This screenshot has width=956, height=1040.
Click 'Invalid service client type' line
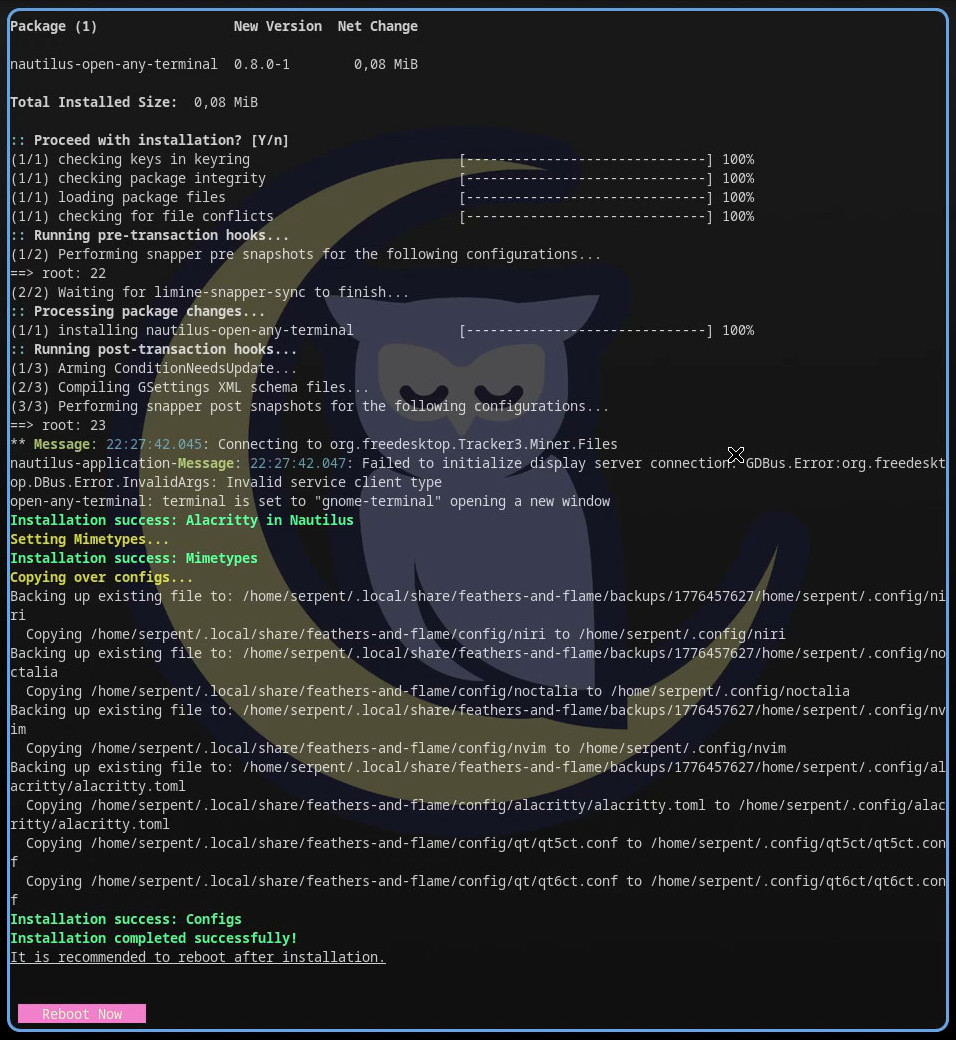click(x=334, y=482)
